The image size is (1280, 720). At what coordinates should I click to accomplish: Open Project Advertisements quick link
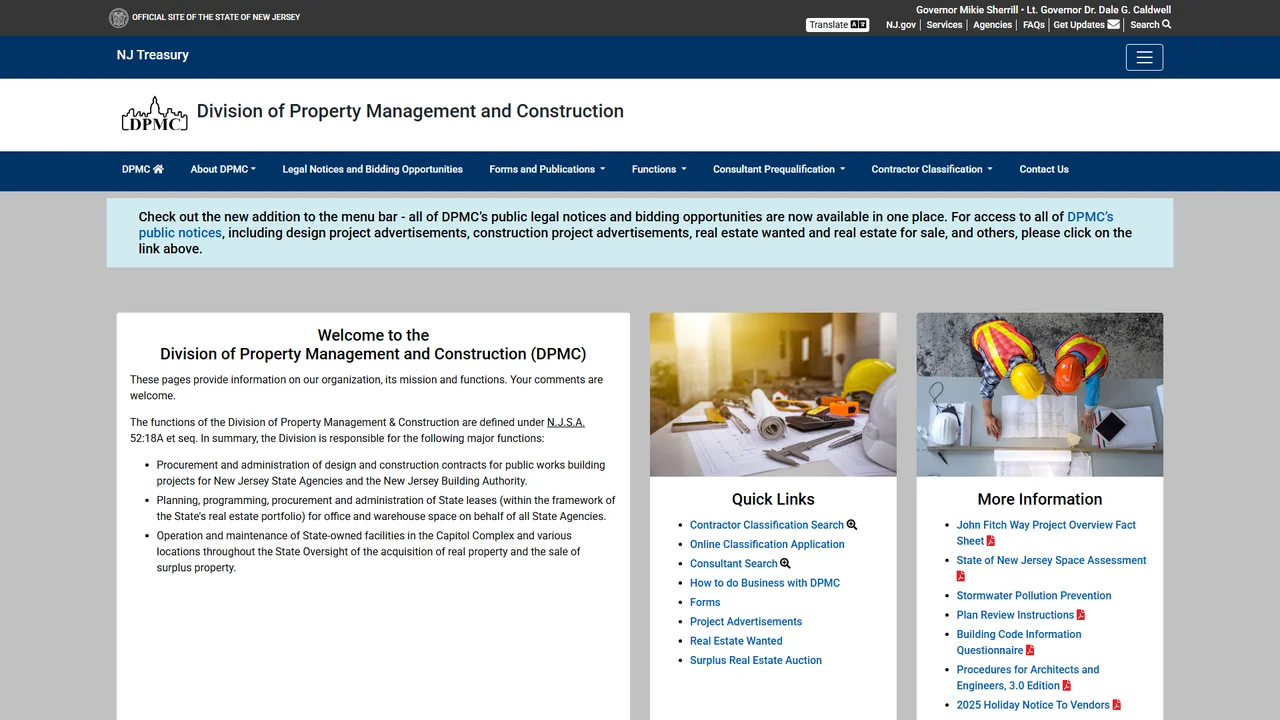coord(746,622)
